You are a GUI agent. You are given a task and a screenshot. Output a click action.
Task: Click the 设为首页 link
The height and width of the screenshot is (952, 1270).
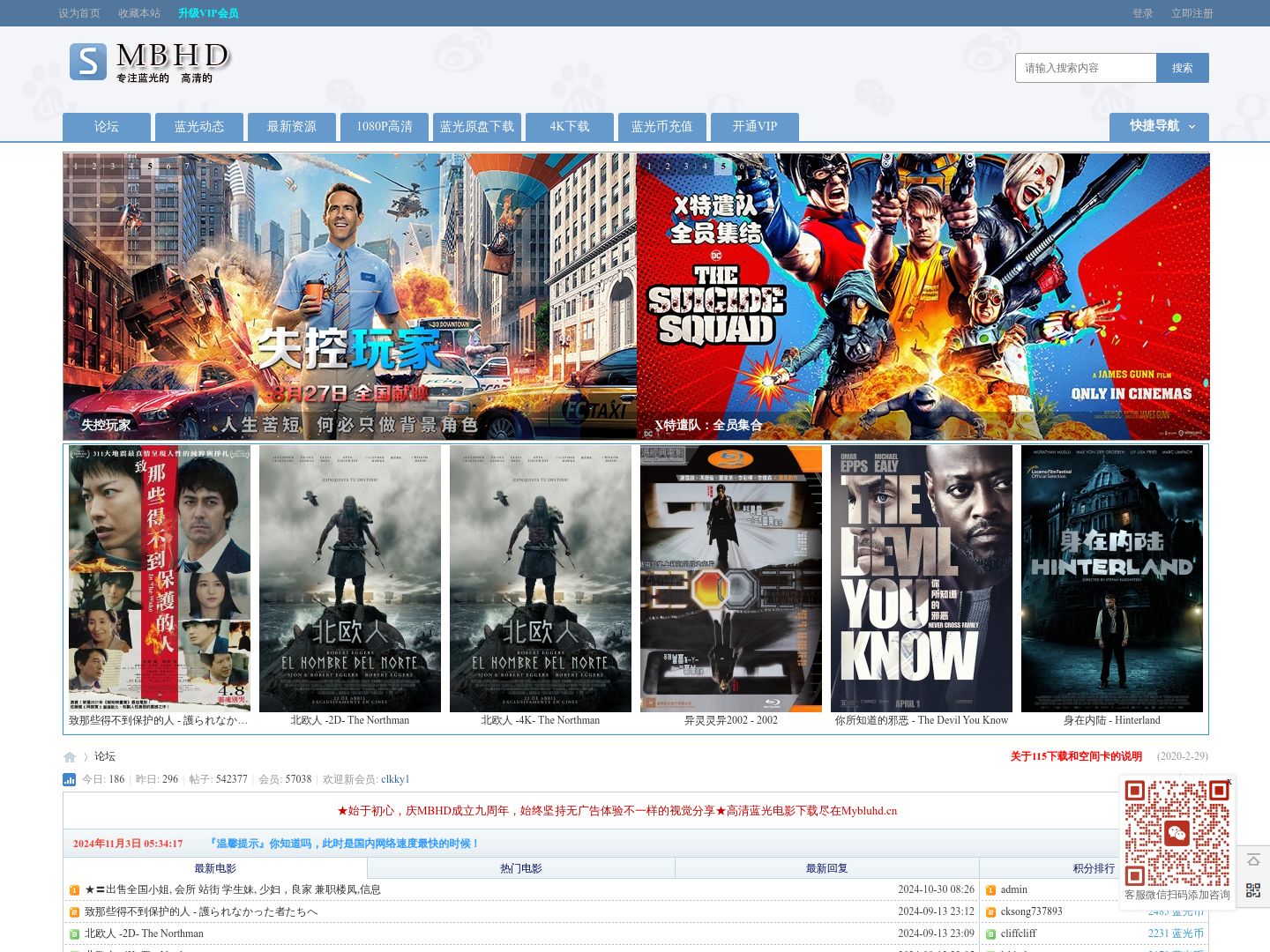point(79,13)
